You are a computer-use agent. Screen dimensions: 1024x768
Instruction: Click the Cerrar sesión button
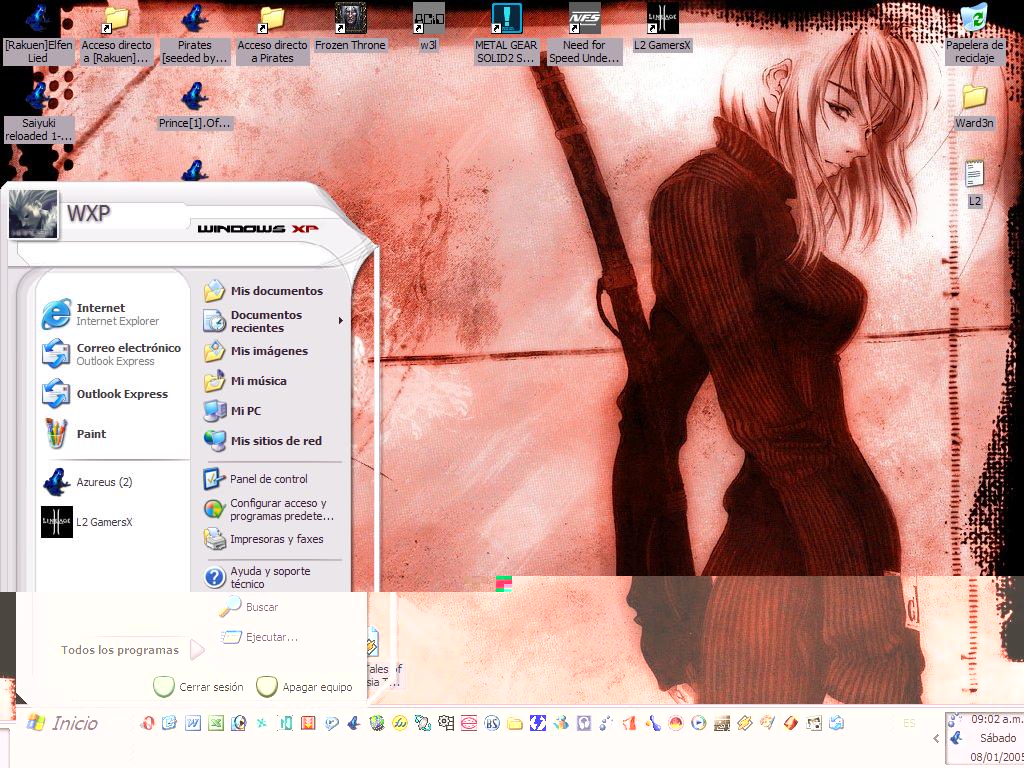click(198, 687)
